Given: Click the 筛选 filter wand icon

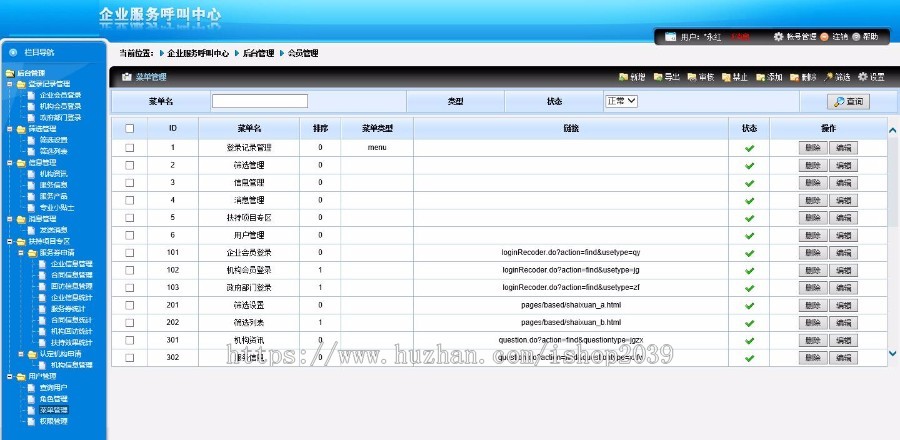Looking at the screenshot, I should click(828, 77).
